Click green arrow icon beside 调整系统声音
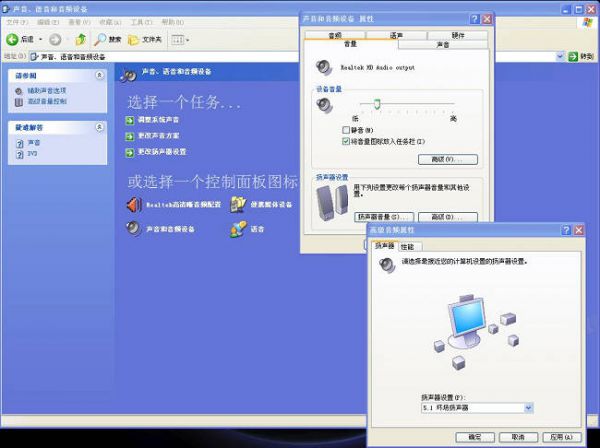 [130, 120]
